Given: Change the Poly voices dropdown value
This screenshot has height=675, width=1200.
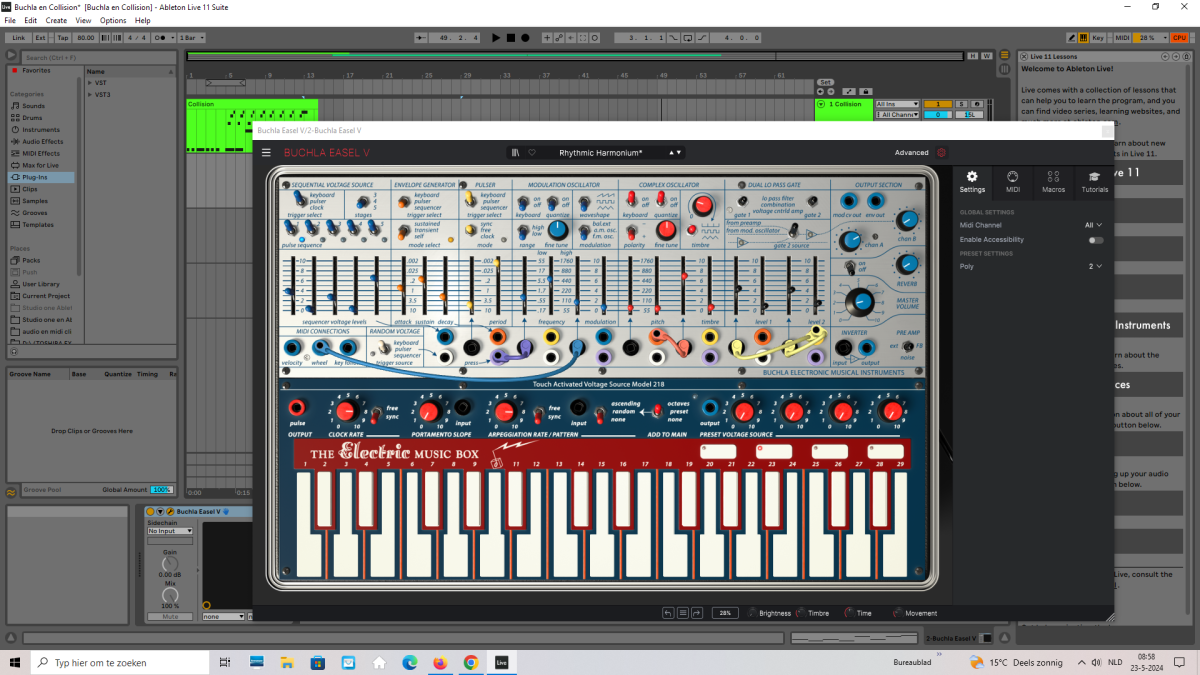Looking at the screenshot, I should 1096,266.
